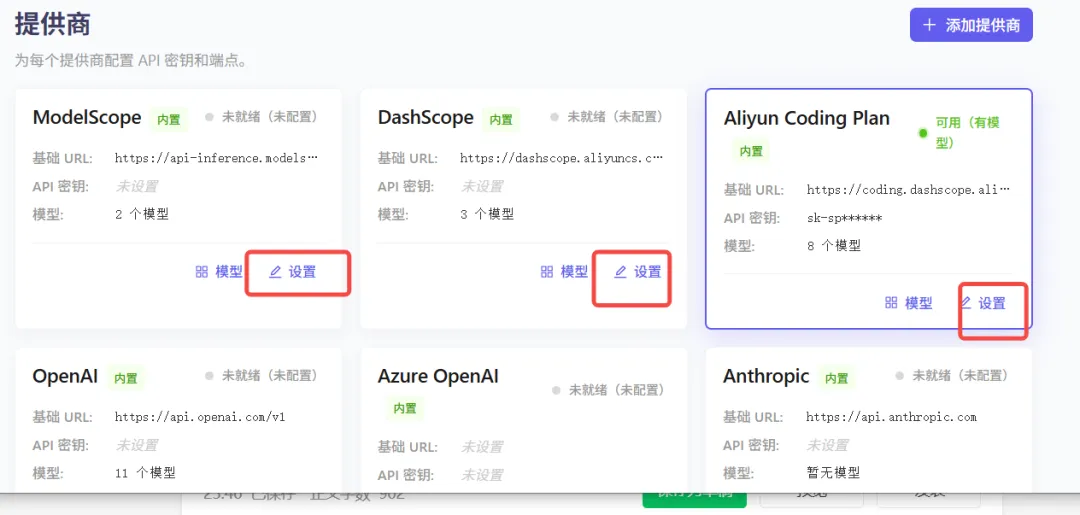Click the 内置 badge on DashScope
The height and width of the screenshot is (515, 1080).
[501, 120]
